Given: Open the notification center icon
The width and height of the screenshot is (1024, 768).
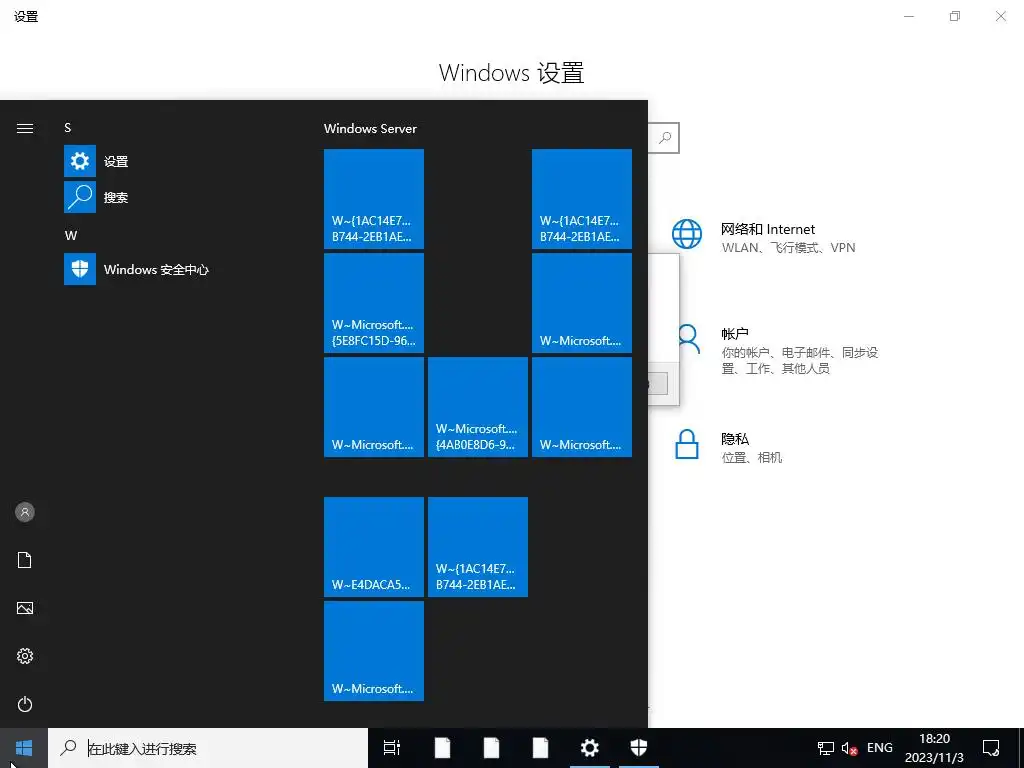Looking at the screenshot, I should point(991,748).
